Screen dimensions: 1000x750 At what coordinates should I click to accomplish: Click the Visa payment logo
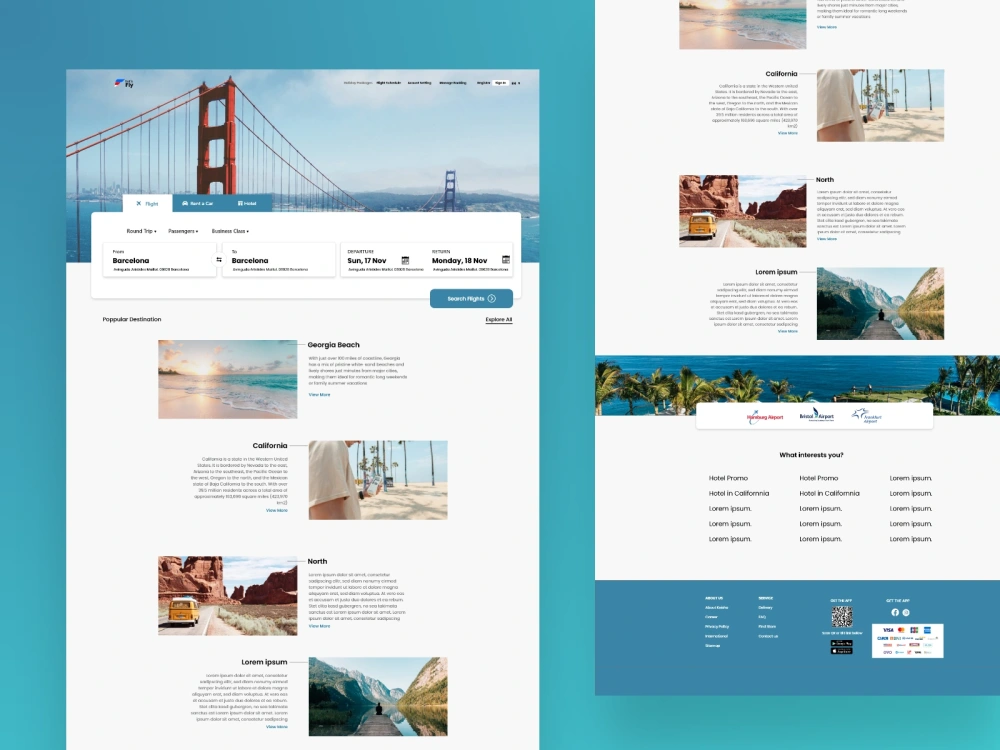[x=888, y=629]
